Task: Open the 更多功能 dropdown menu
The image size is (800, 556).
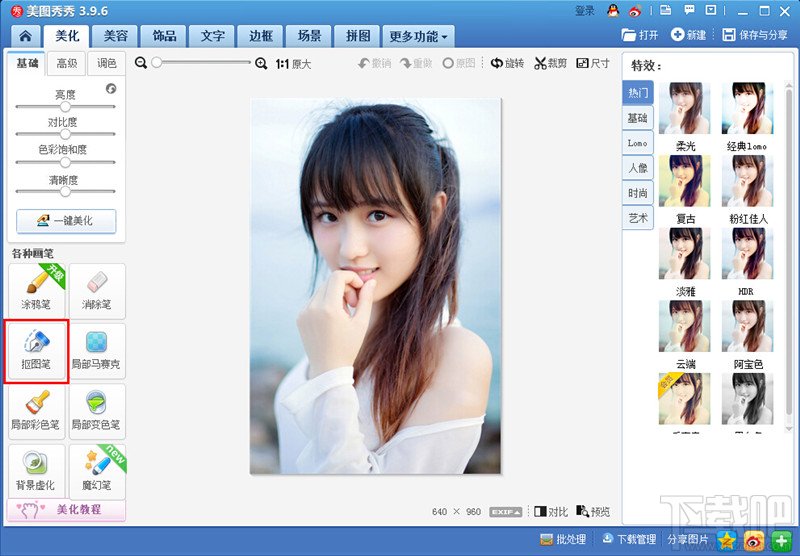Action: click(418, 36)
